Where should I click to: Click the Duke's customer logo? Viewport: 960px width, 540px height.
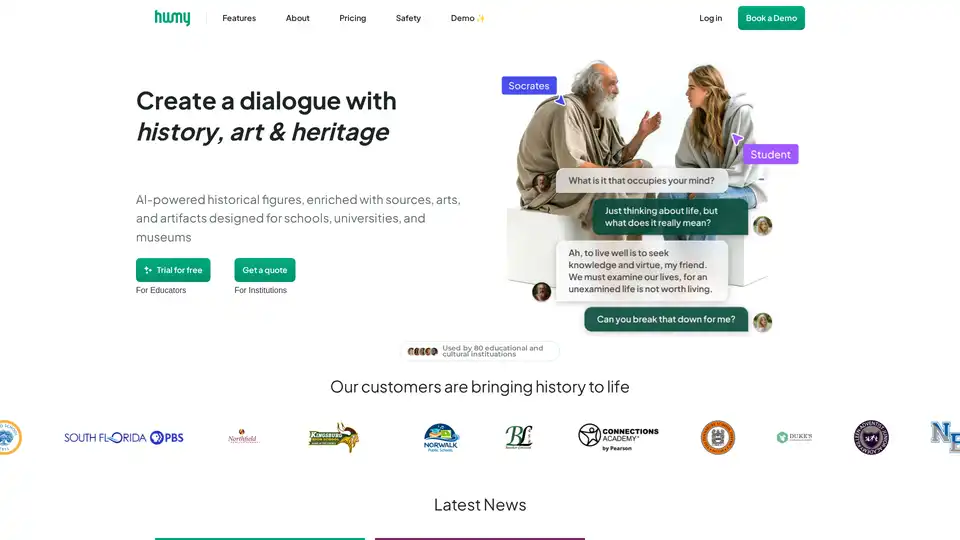[794, 437]
